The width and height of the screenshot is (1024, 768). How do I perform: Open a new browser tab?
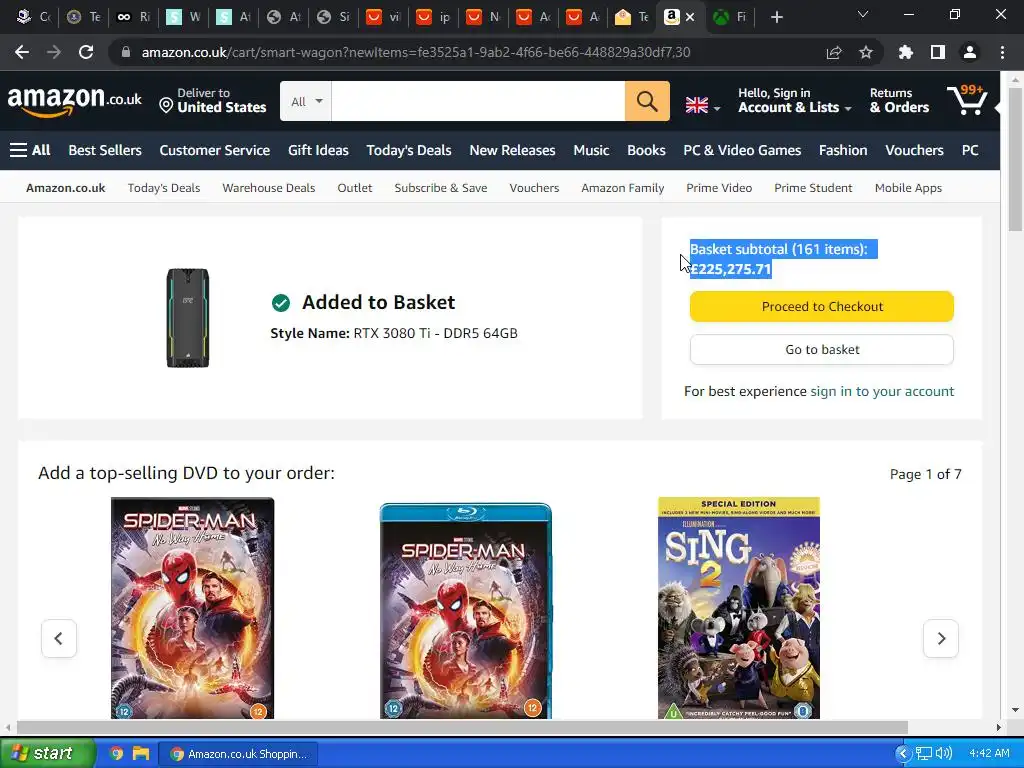point(776,17)
